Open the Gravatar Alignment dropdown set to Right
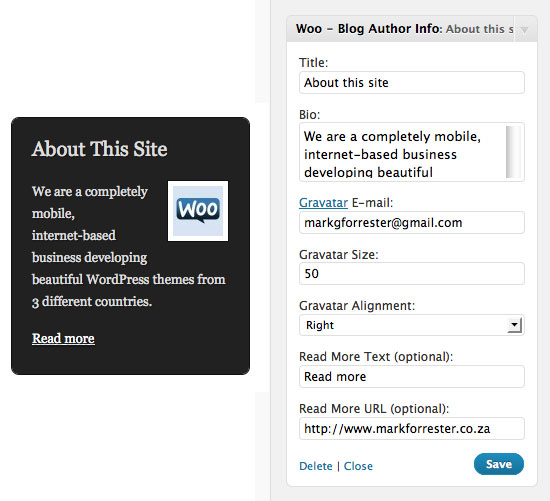 pyautogui.click(x=412, y=325)
